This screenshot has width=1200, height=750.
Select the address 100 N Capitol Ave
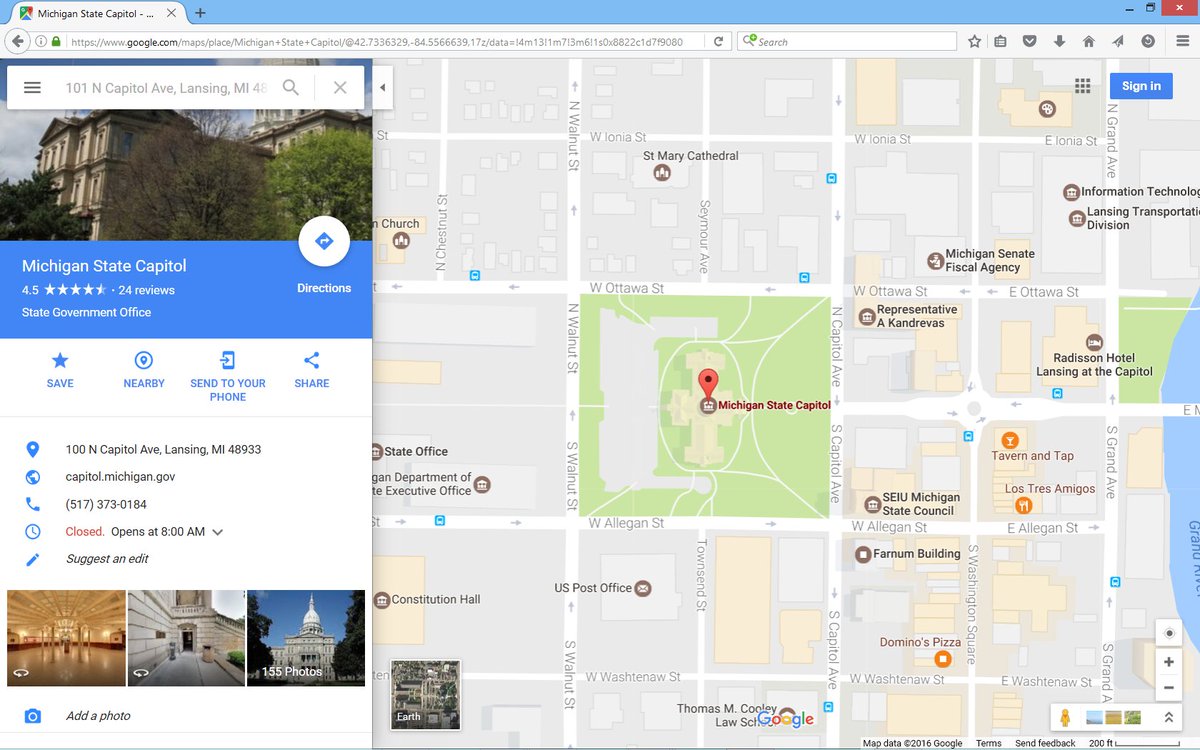(x=163, y=450)
